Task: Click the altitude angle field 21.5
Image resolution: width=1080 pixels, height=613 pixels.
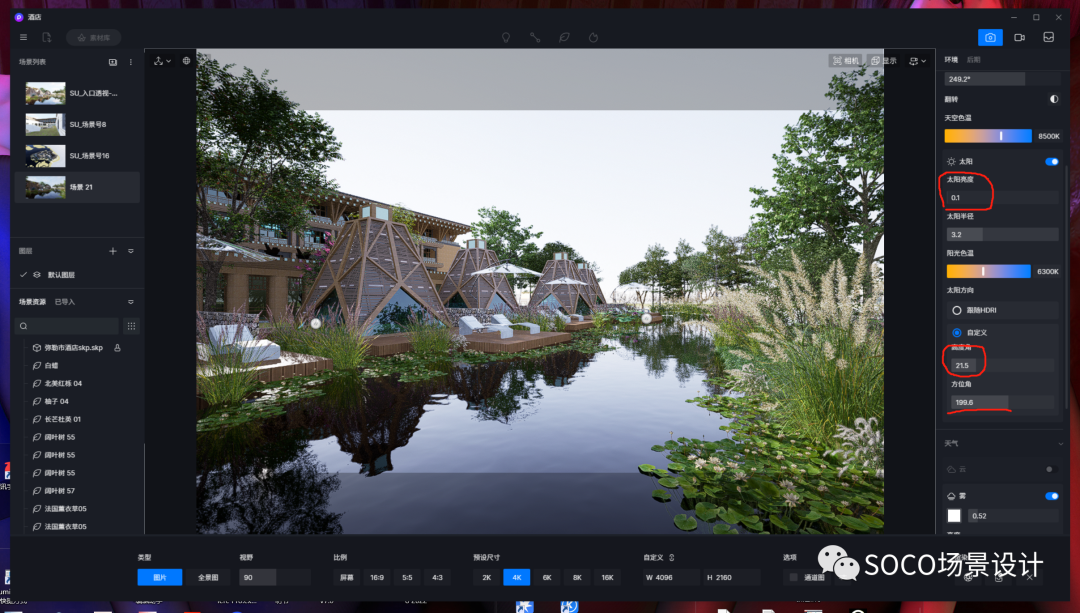Action: pos(1002,366)
